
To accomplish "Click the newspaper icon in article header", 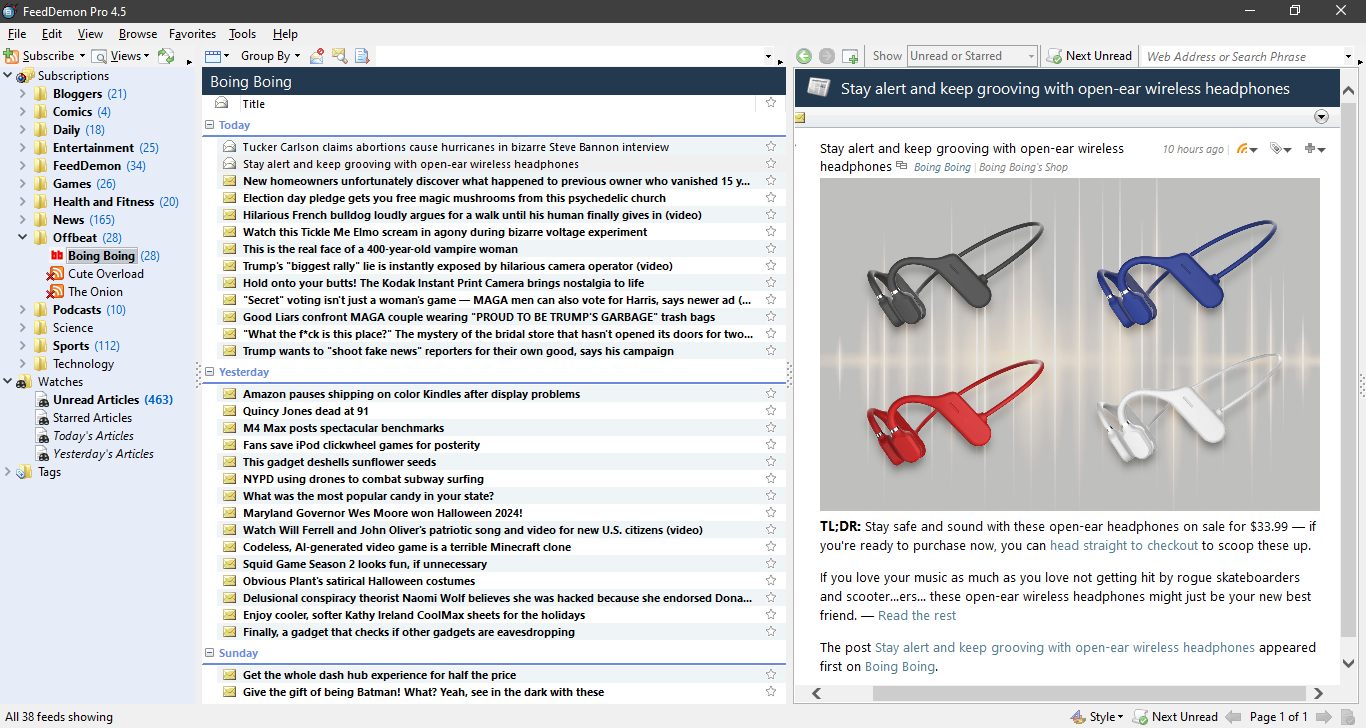I will [819, 87].
